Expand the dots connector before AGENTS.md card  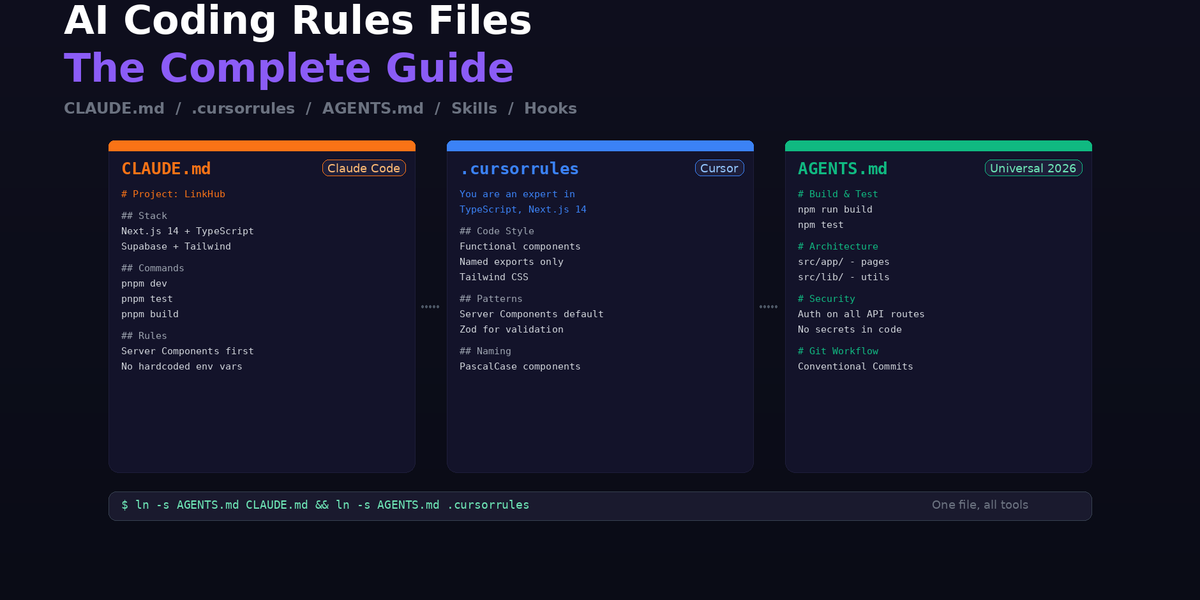pyautogui.click(x=769, y=306)
